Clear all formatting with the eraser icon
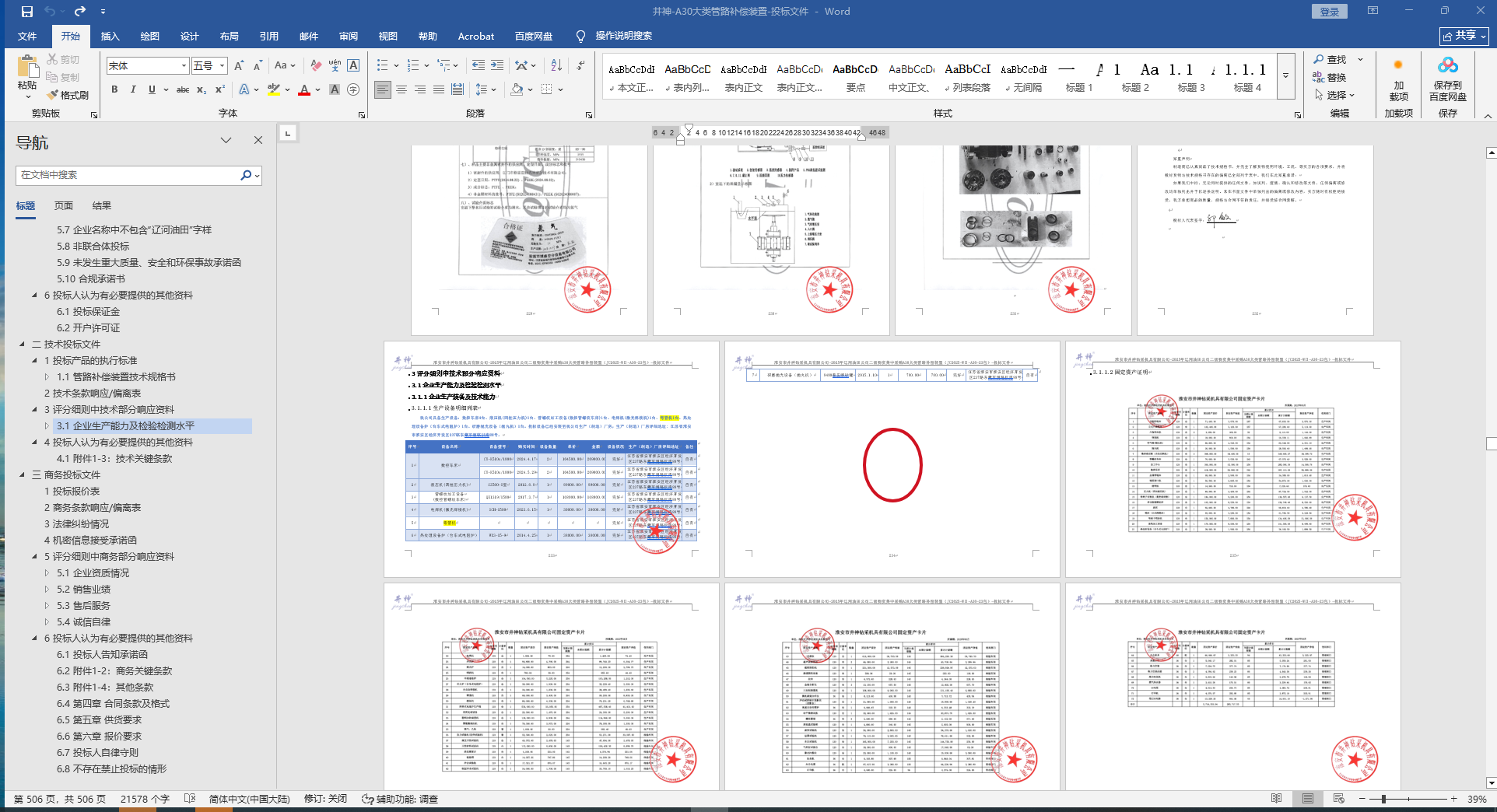Viewport: 1497px width, 812px height. (x=316, y=65)
